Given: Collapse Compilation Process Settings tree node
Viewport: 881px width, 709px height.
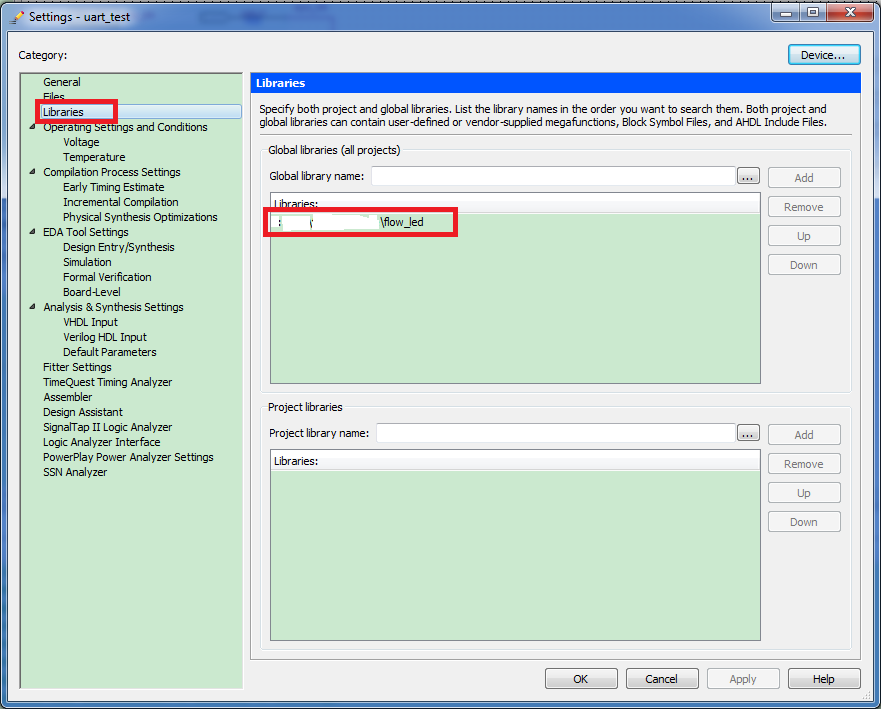Looking at the screenshot, I should click(x=33, y=172).
